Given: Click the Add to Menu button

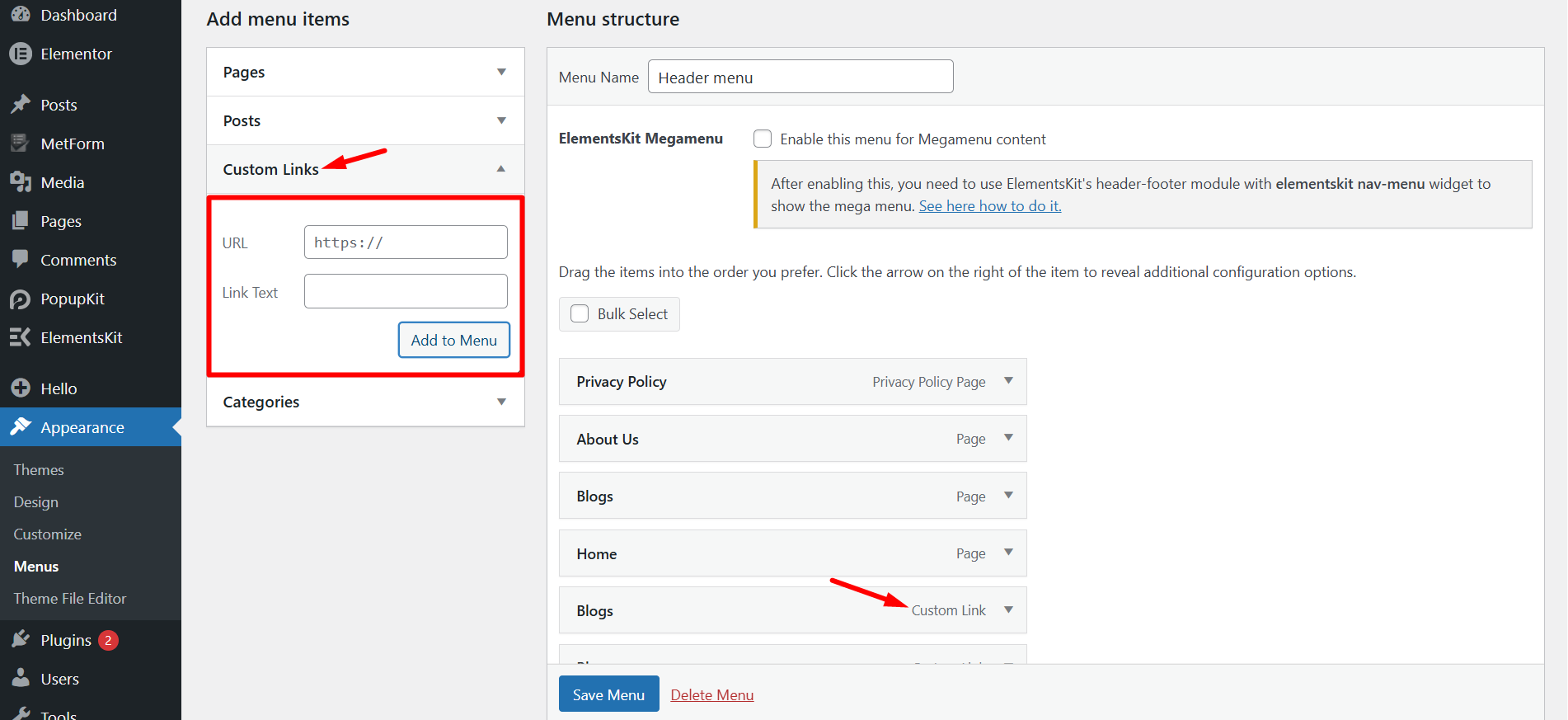Looking at the screenshot, I should 454,340.
